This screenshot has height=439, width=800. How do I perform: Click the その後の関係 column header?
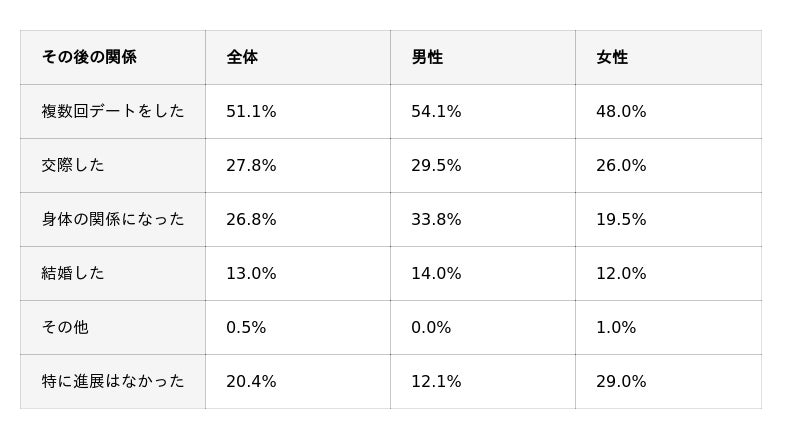(x=113, y=57)
